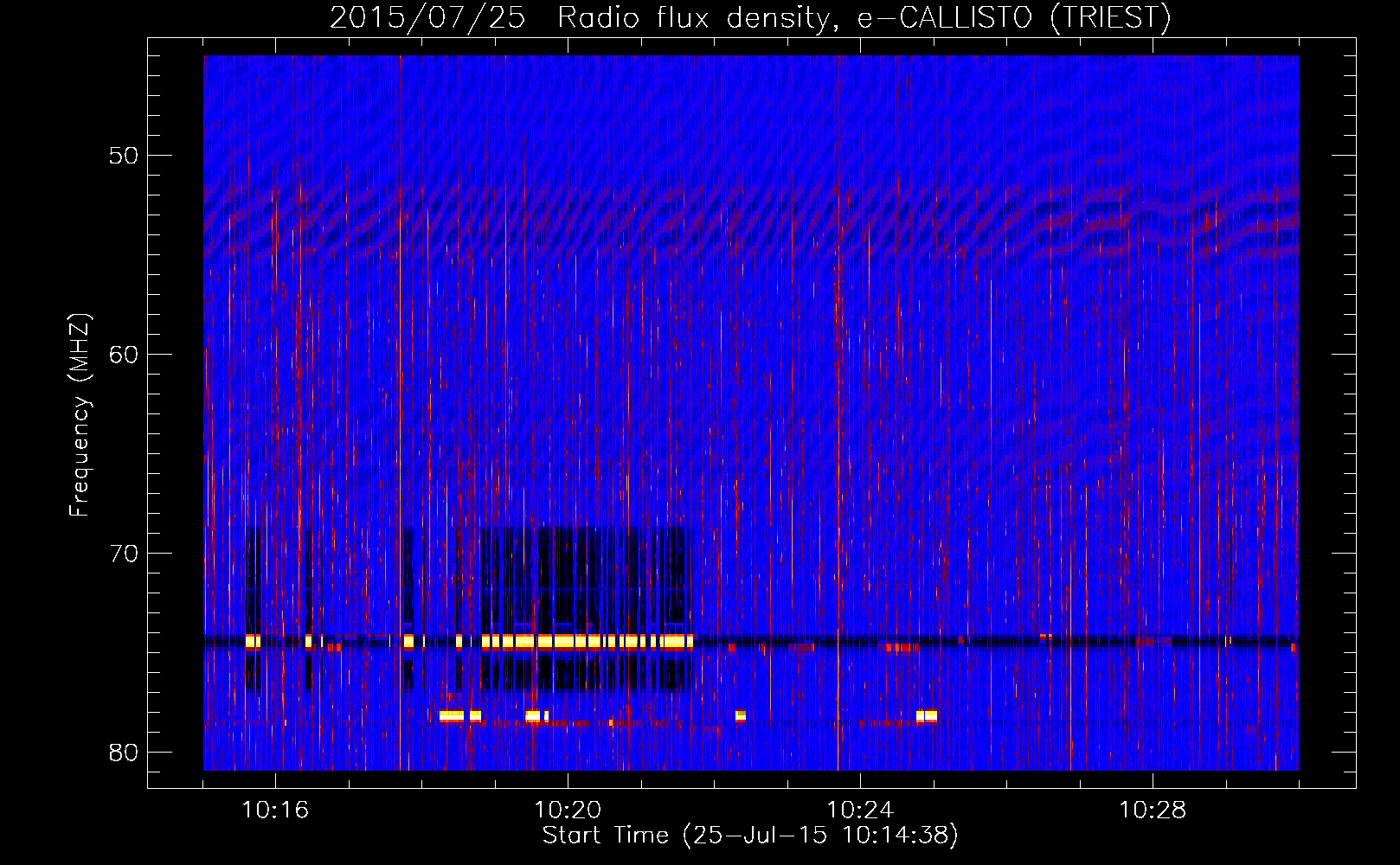Click the 10:28 time tick label
Screen dimensions: 1400x865
pyautogui.click(x=1153, y=811)
